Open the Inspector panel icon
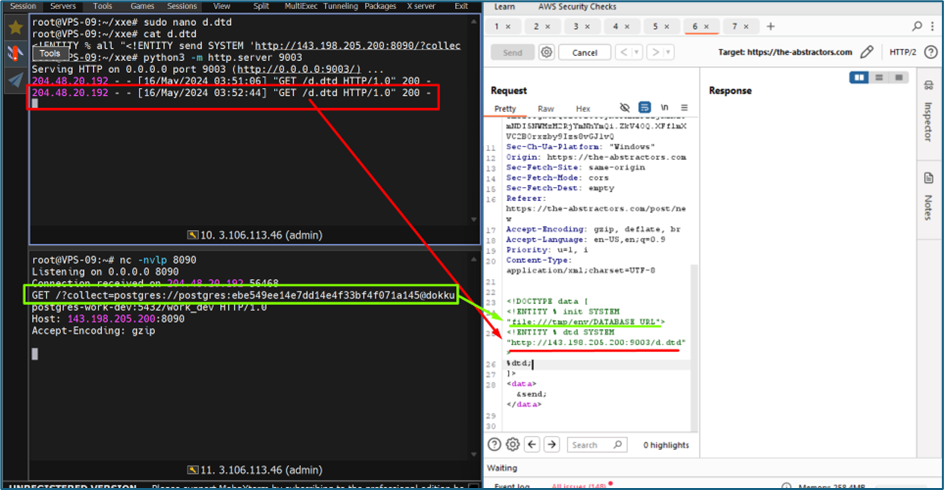This screenshot has height=490, width=944. (928, 85)
